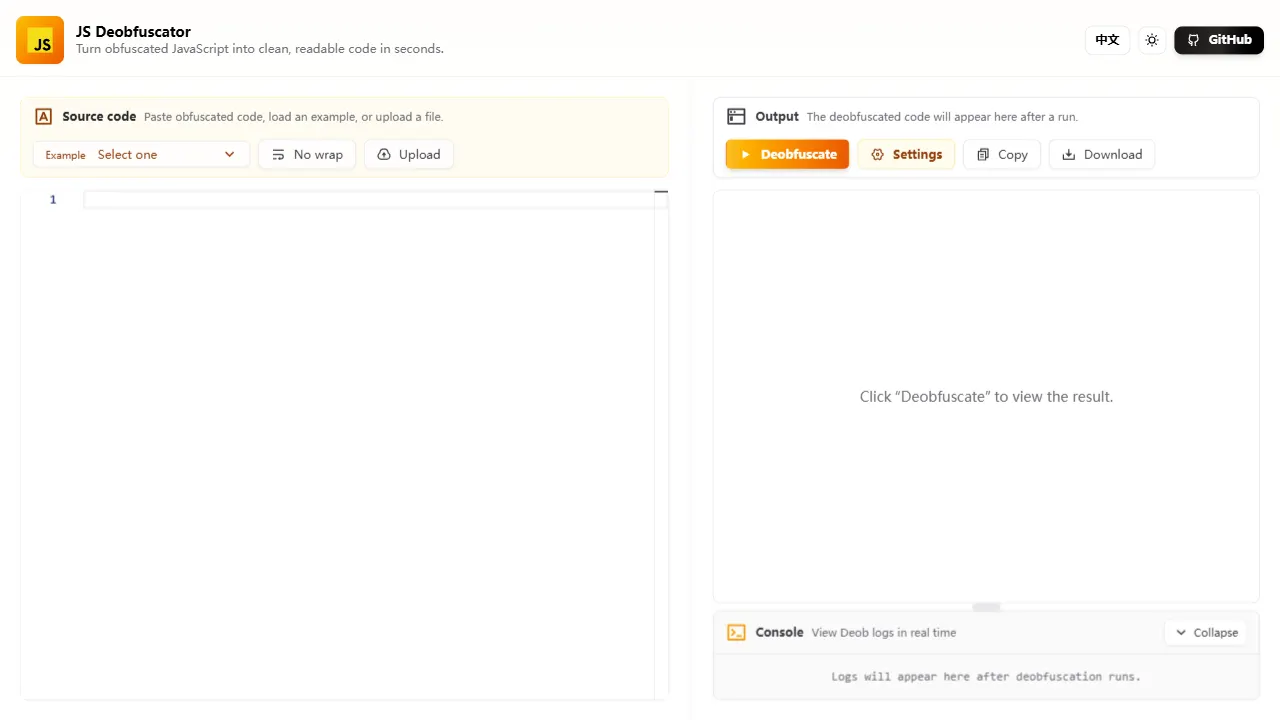The width and height of the screenshot is (1280, 720).
Task: Click the 'JS Deobfuscator' title
Action: (133, 31)
